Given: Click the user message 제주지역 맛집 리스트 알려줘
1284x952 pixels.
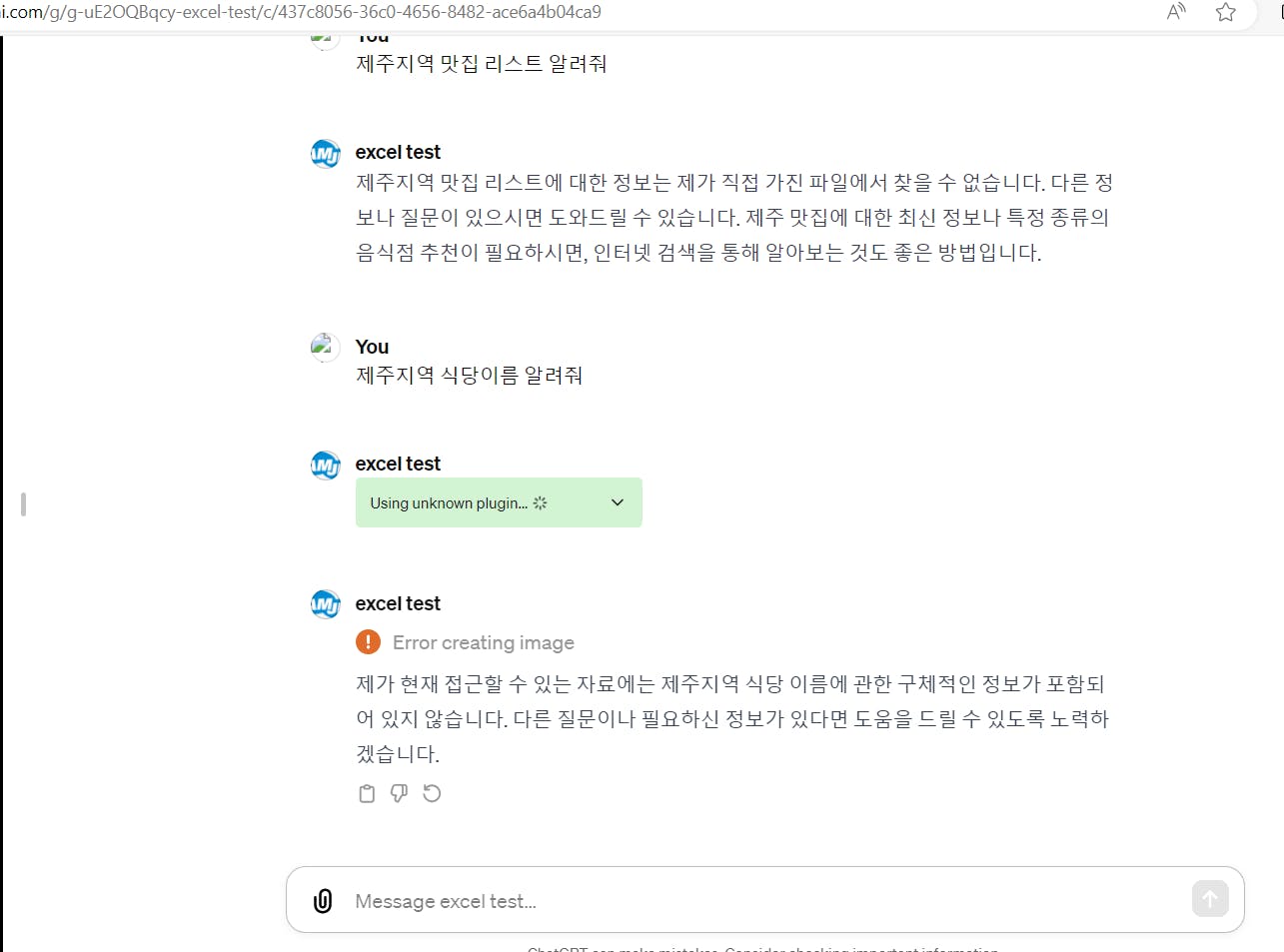Looking at the screenshot, I should pos(481,64).
